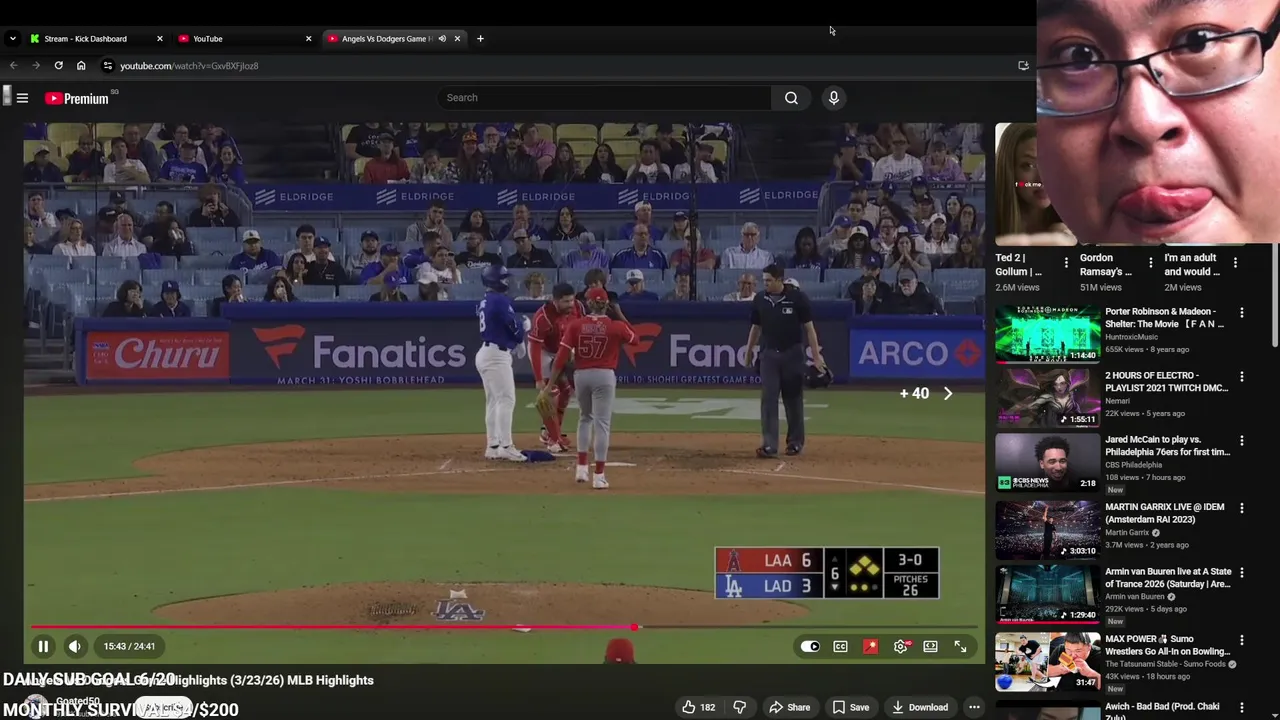1280x720 pixels.
Task: Open Martin Garrix Live @ IDEM thumbnail
Action: point(1047,528)
